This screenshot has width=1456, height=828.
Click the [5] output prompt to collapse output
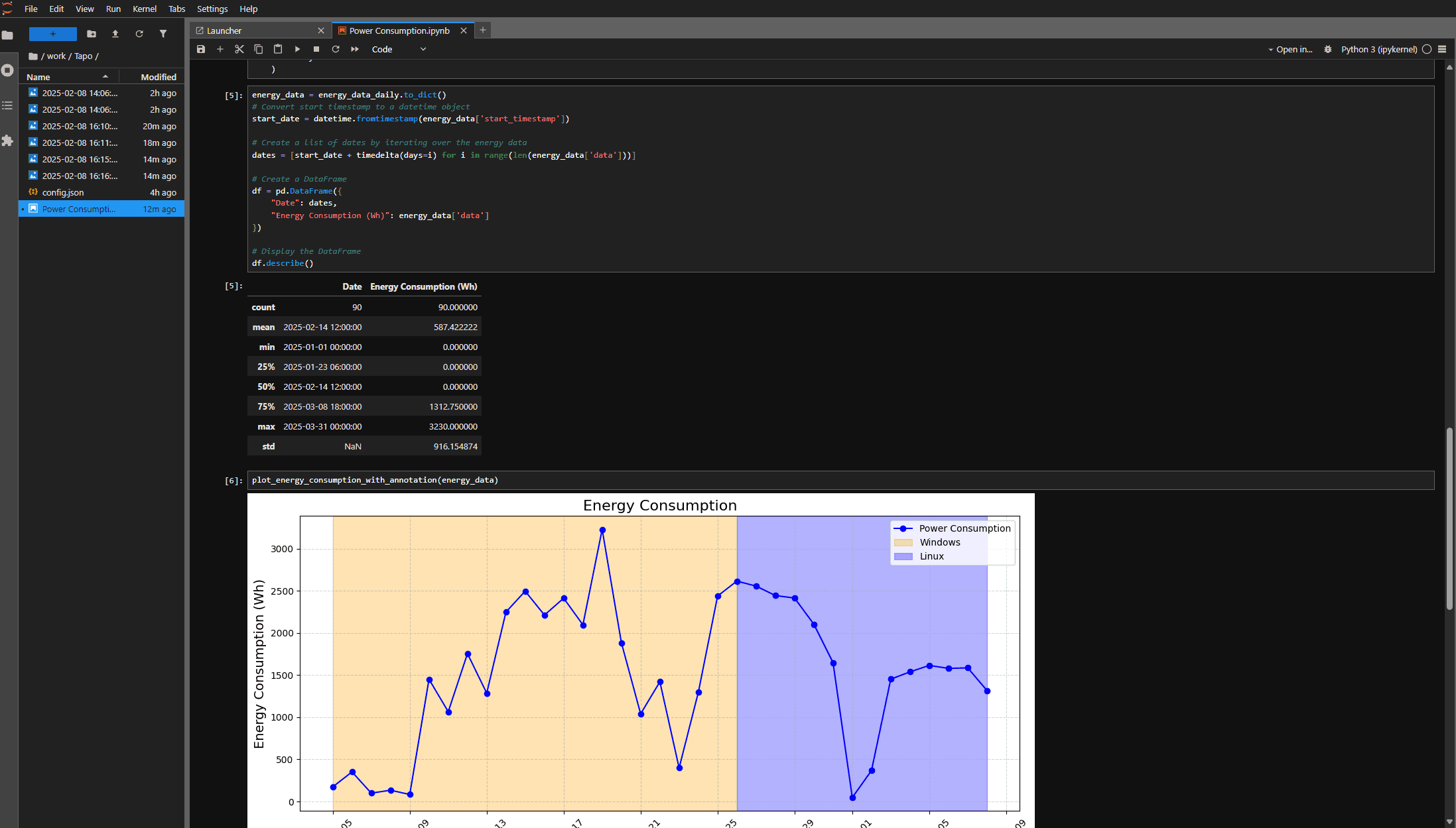[233, 286]
